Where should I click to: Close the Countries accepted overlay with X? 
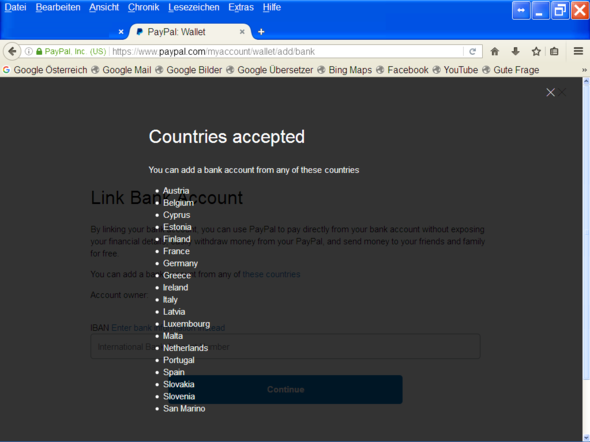pos(550,92)
